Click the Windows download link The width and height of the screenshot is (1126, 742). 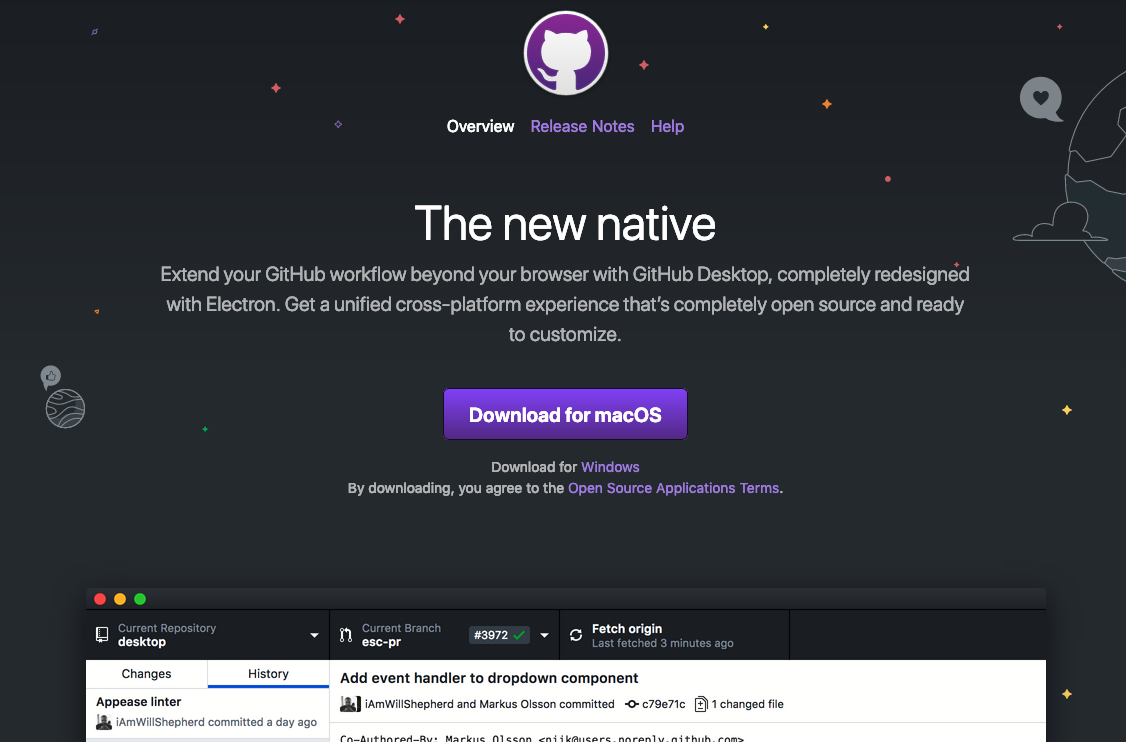tap(610, 466)
